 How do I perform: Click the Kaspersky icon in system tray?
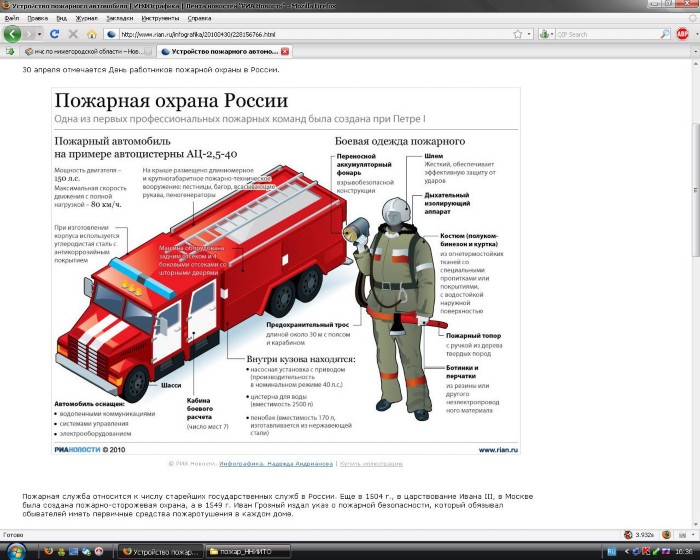point(645,552)
